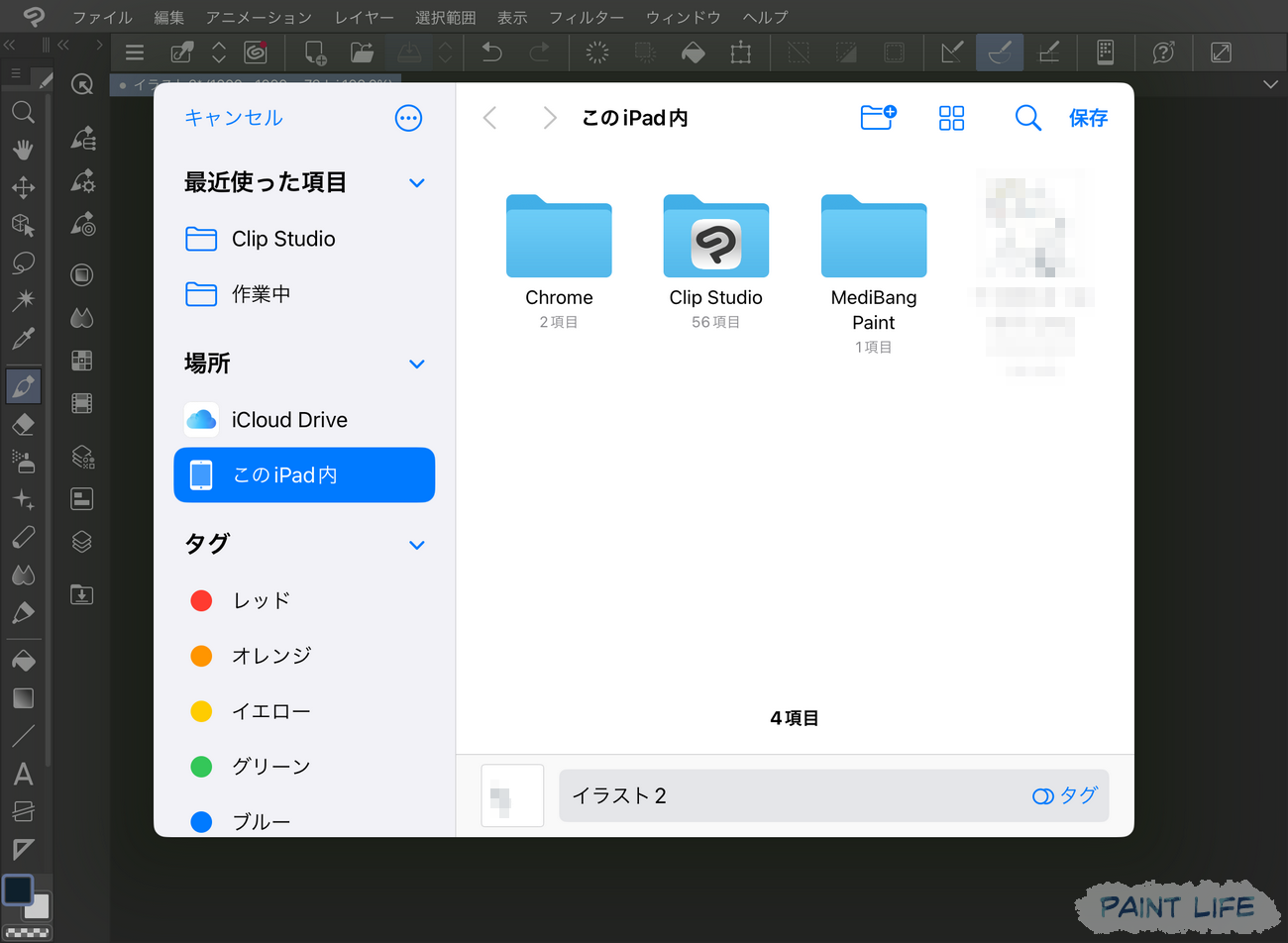Screen dimensions: 1288x943
Task: Tap キャンセル to dismiss the dialog
Action: (233, 117)
